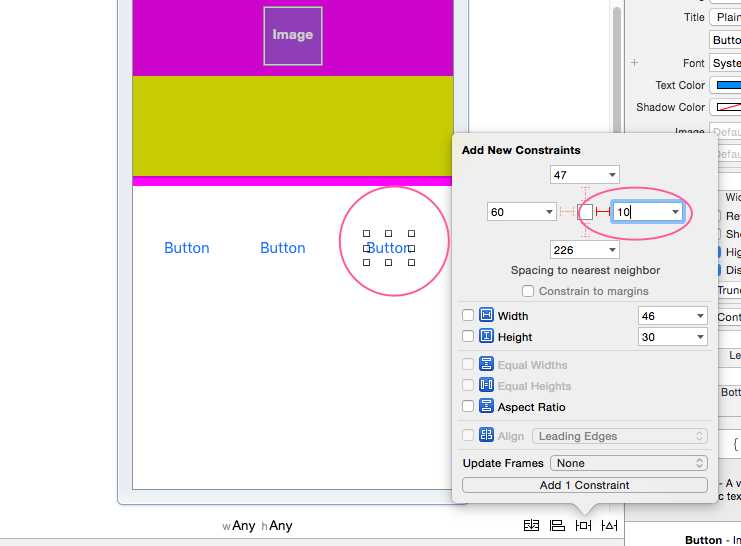Click the selected third Button on canvas
The image size is (741, 546).
(x=388, y=248)
